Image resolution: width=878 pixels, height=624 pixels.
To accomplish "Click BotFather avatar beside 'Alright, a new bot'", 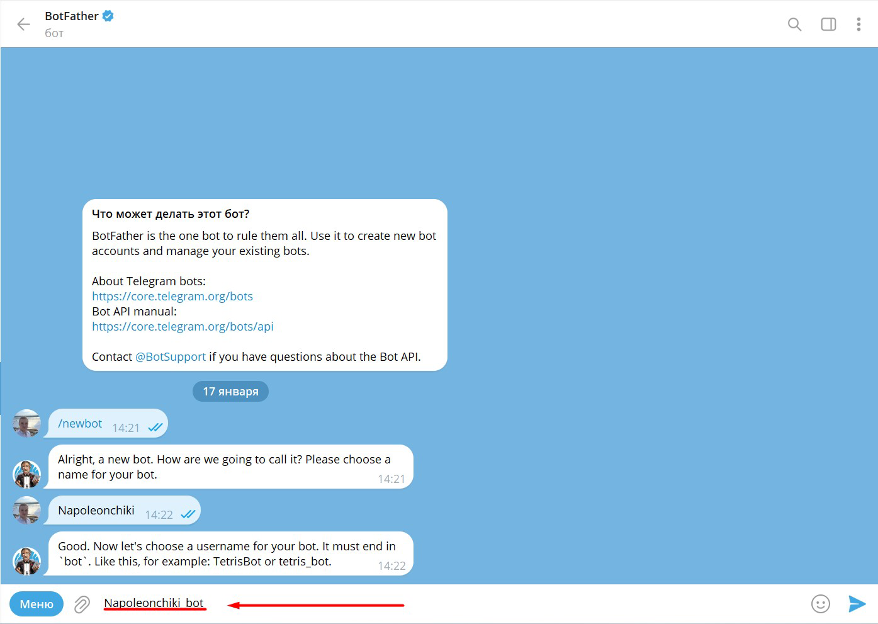I will [27, 474].
